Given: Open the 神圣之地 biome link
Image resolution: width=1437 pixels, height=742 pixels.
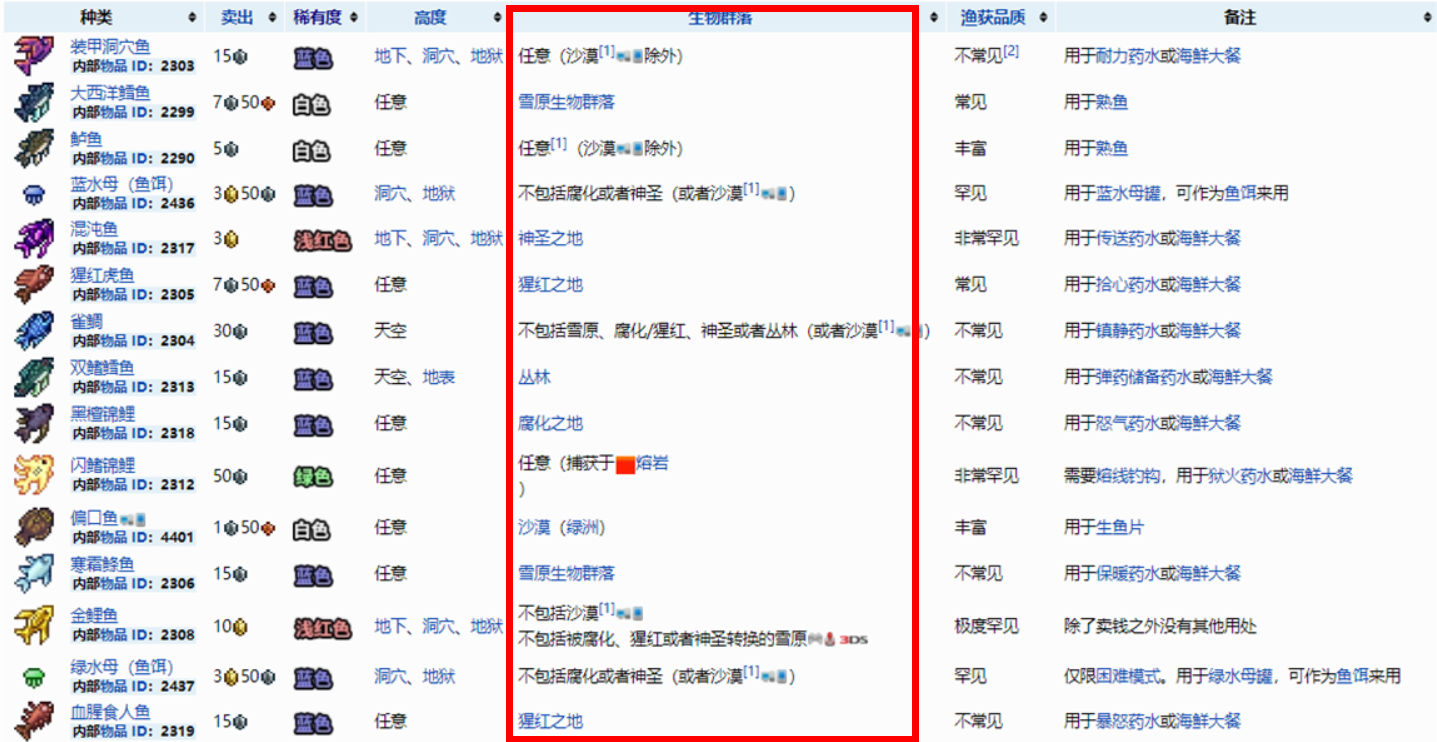Looking at the screenshot, I should (x=550, y=239).
